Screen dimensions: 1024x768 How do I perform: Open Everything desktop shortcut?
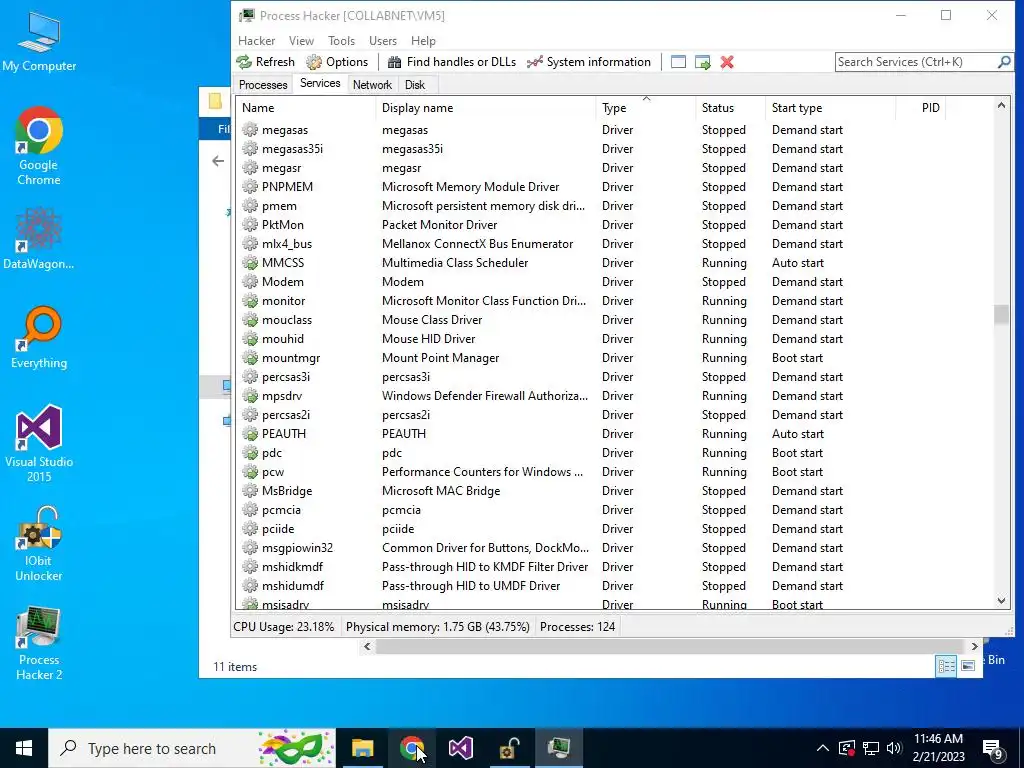point(39,338)
